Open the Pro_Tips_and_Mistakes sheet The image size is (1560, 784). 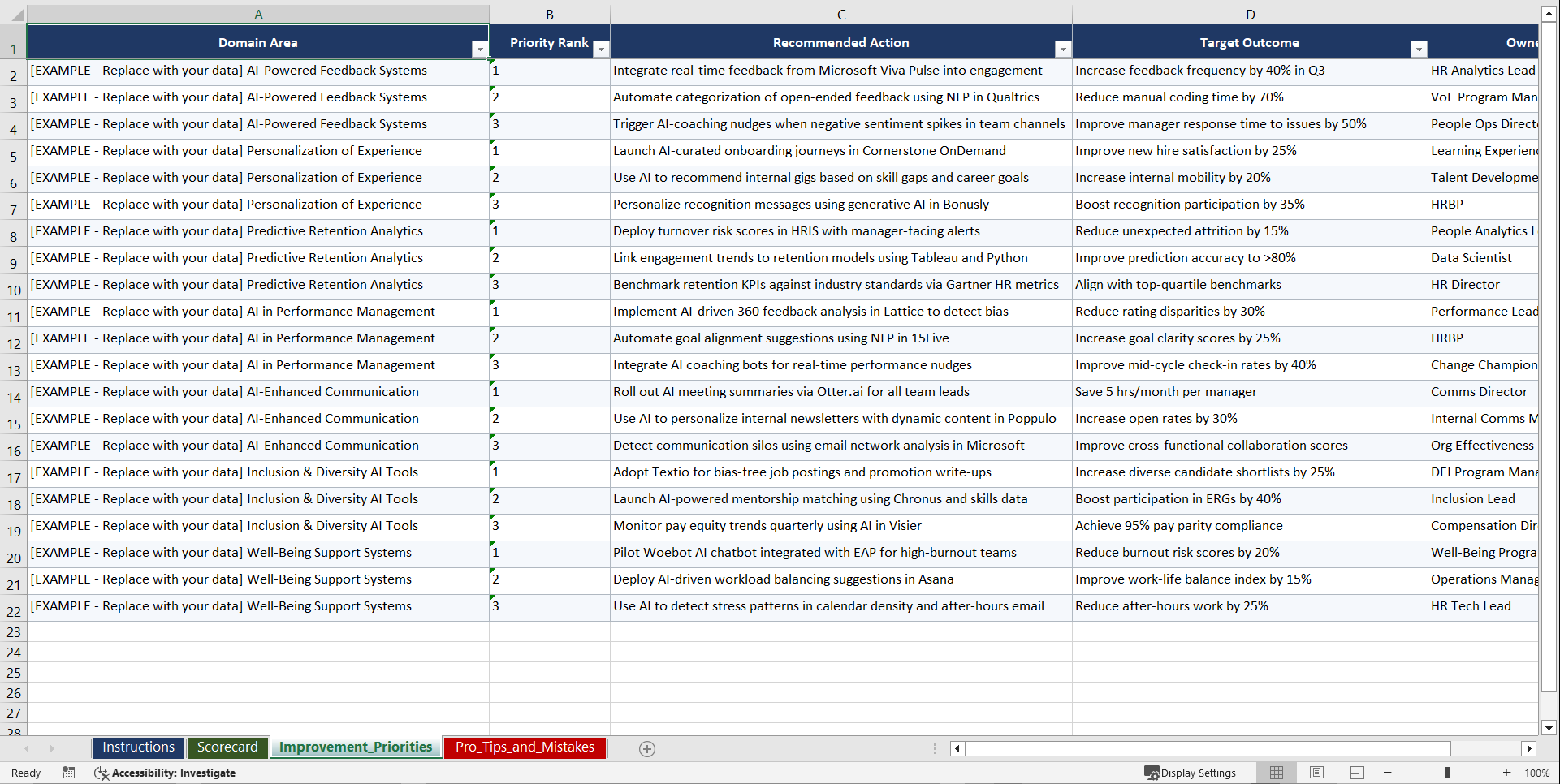pyautogui.click(x=525, y=747)
